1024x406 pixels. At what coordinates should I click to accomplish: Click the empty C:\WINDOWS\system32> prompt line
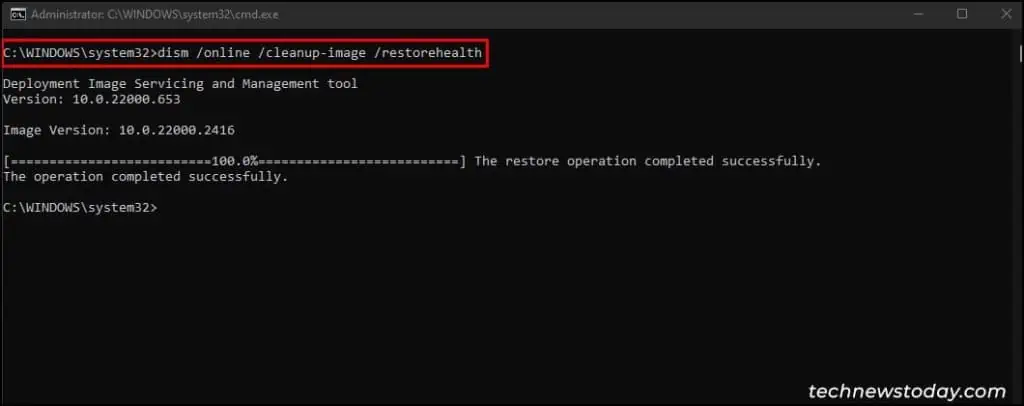[80, 207]
